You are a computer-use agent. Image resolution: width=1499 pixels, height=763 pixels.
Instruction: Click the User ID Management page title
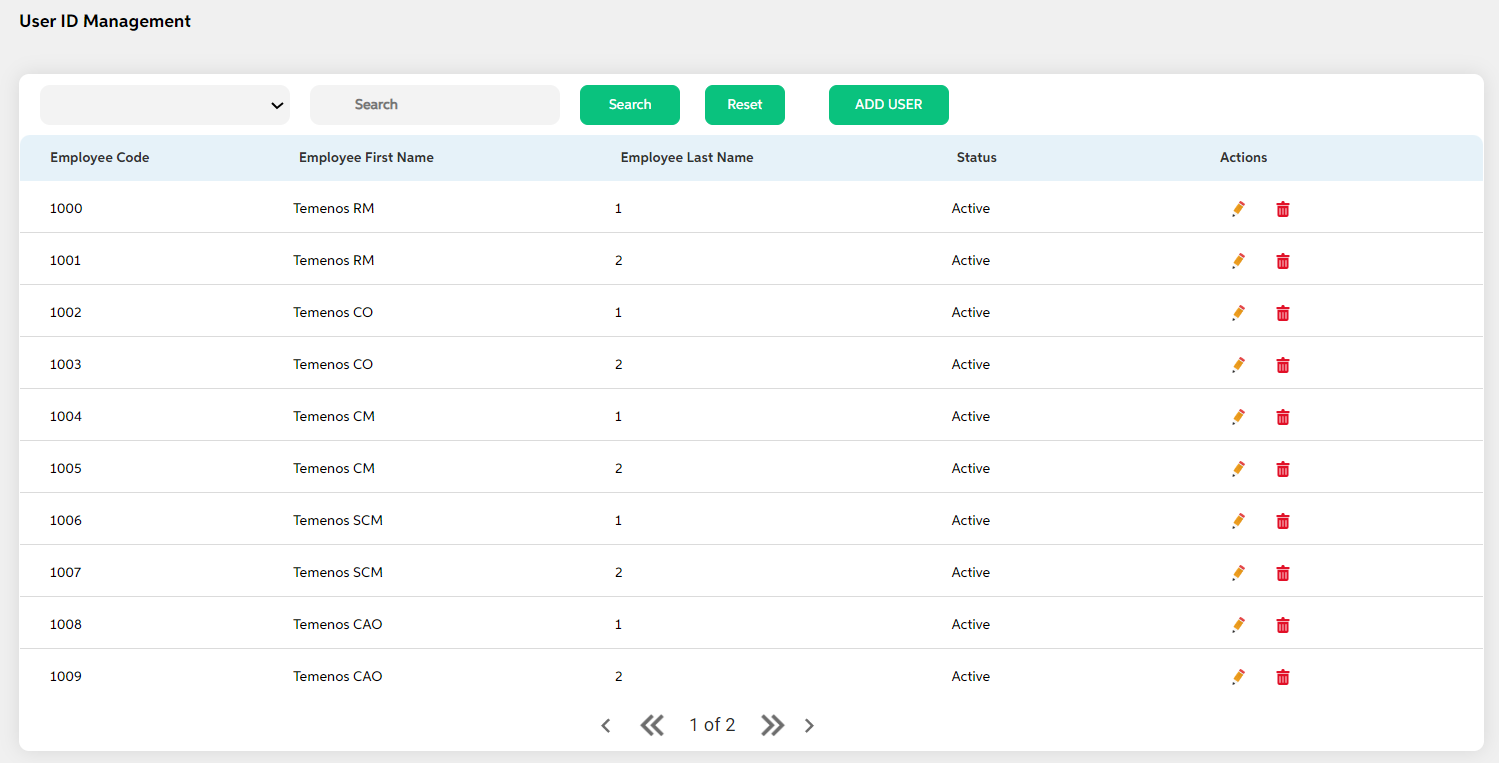[105, 20]
